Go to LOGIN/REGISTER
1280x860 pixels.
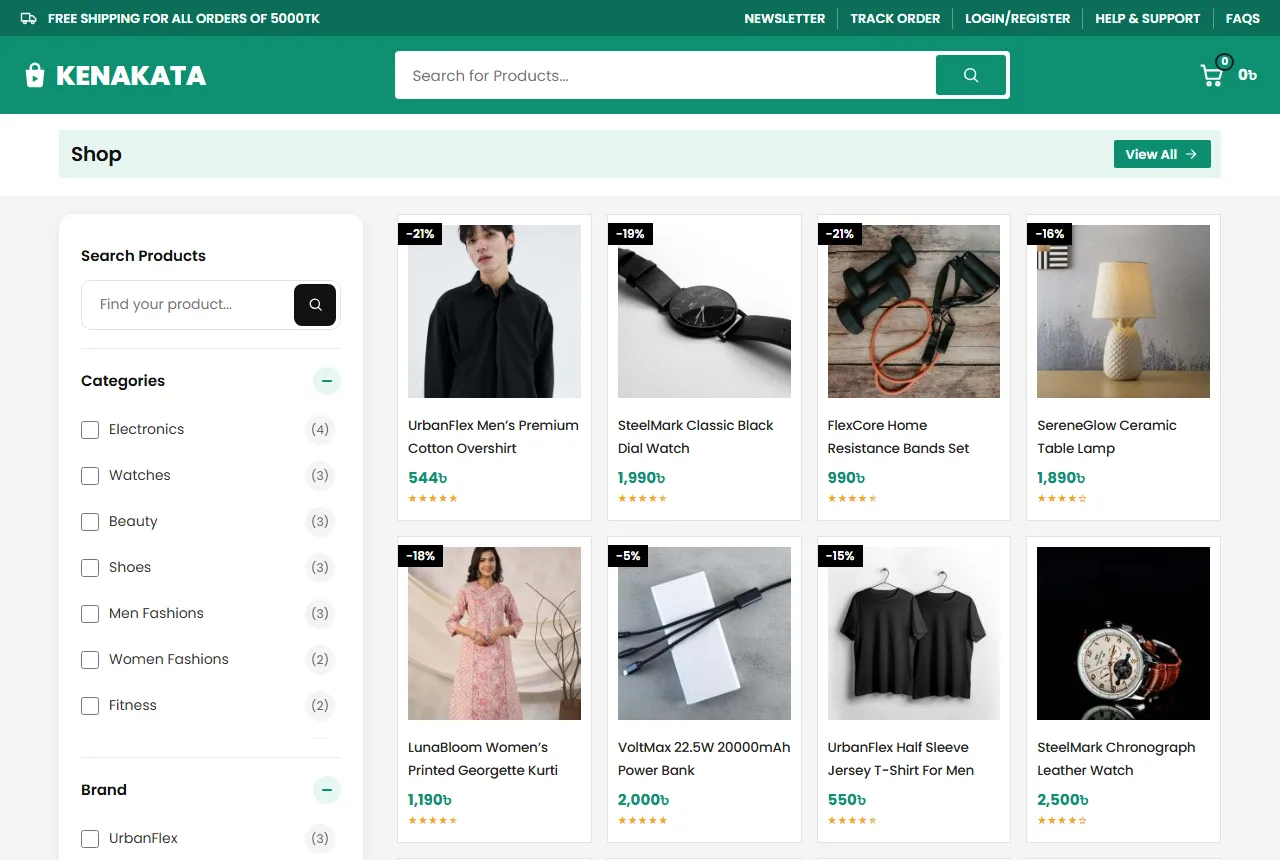(x=1017, y=18)
